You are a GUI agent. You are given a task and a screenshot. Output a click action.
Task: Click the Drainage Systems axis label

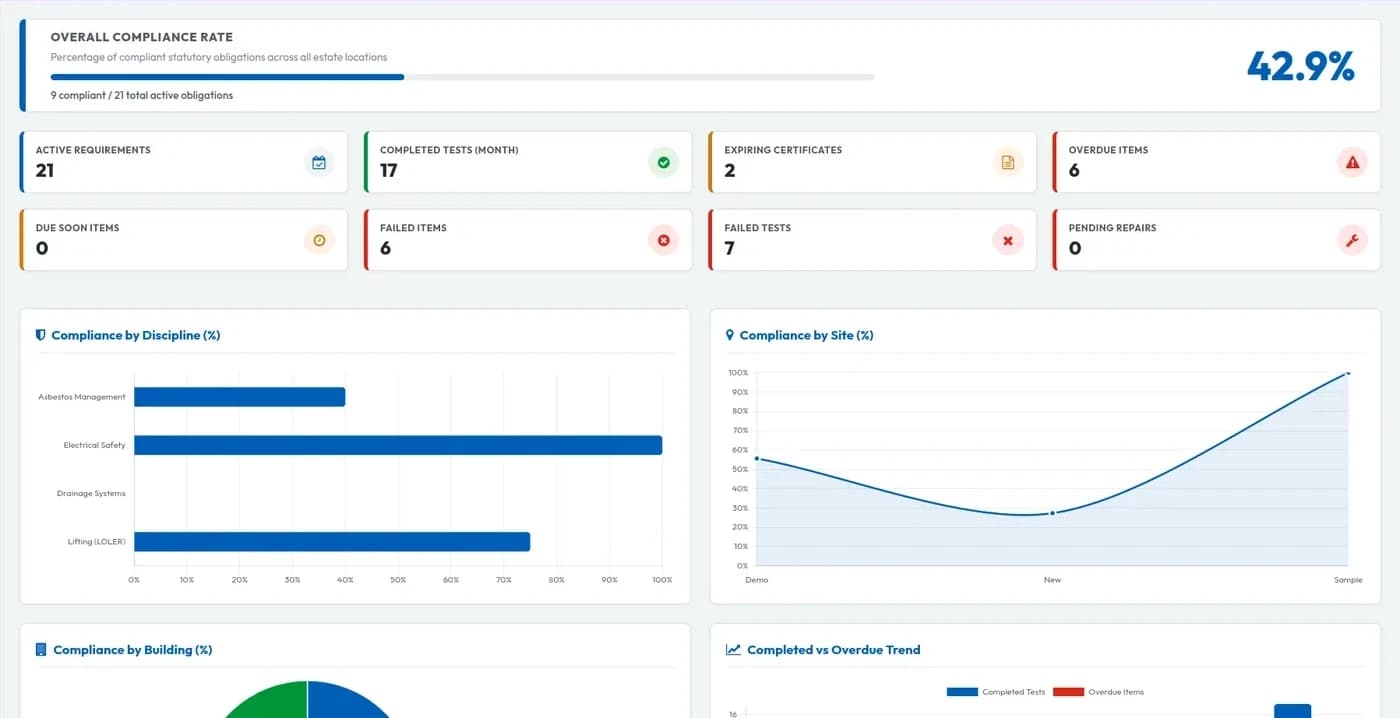(x=91, y=494)
